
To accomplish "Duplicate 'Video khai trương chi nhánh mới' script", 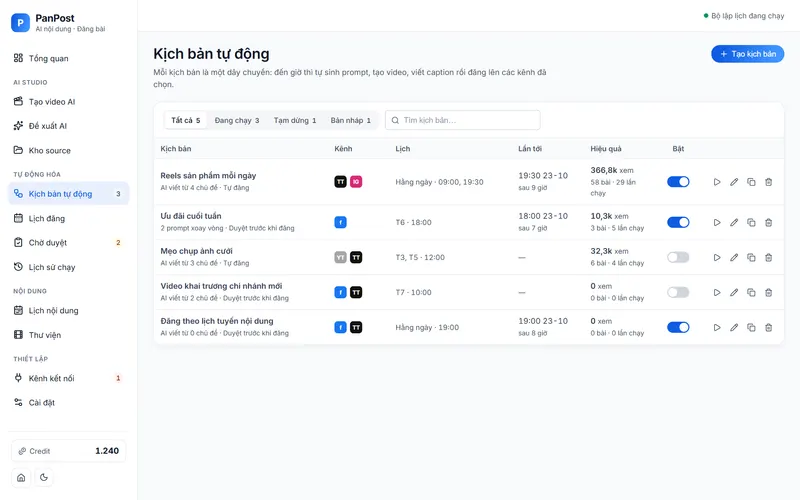I will [x=751, y=292].
